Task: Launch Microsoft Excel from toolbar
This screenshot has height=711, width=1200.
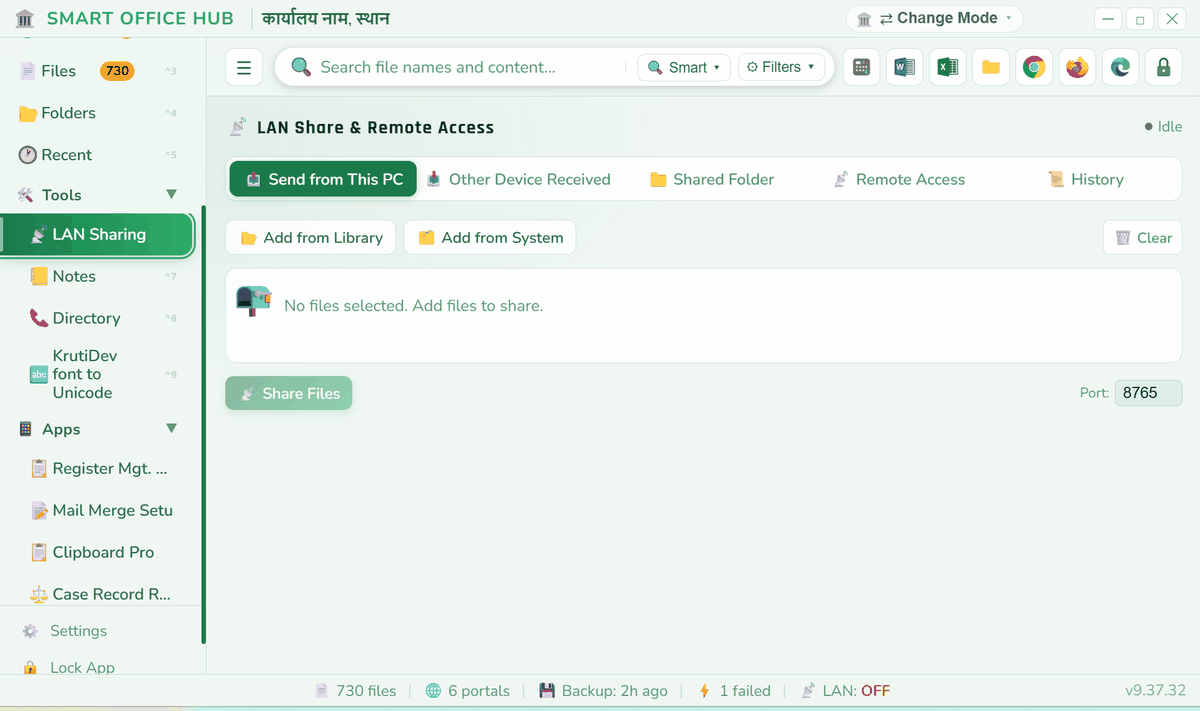Action: click(947, 67)
